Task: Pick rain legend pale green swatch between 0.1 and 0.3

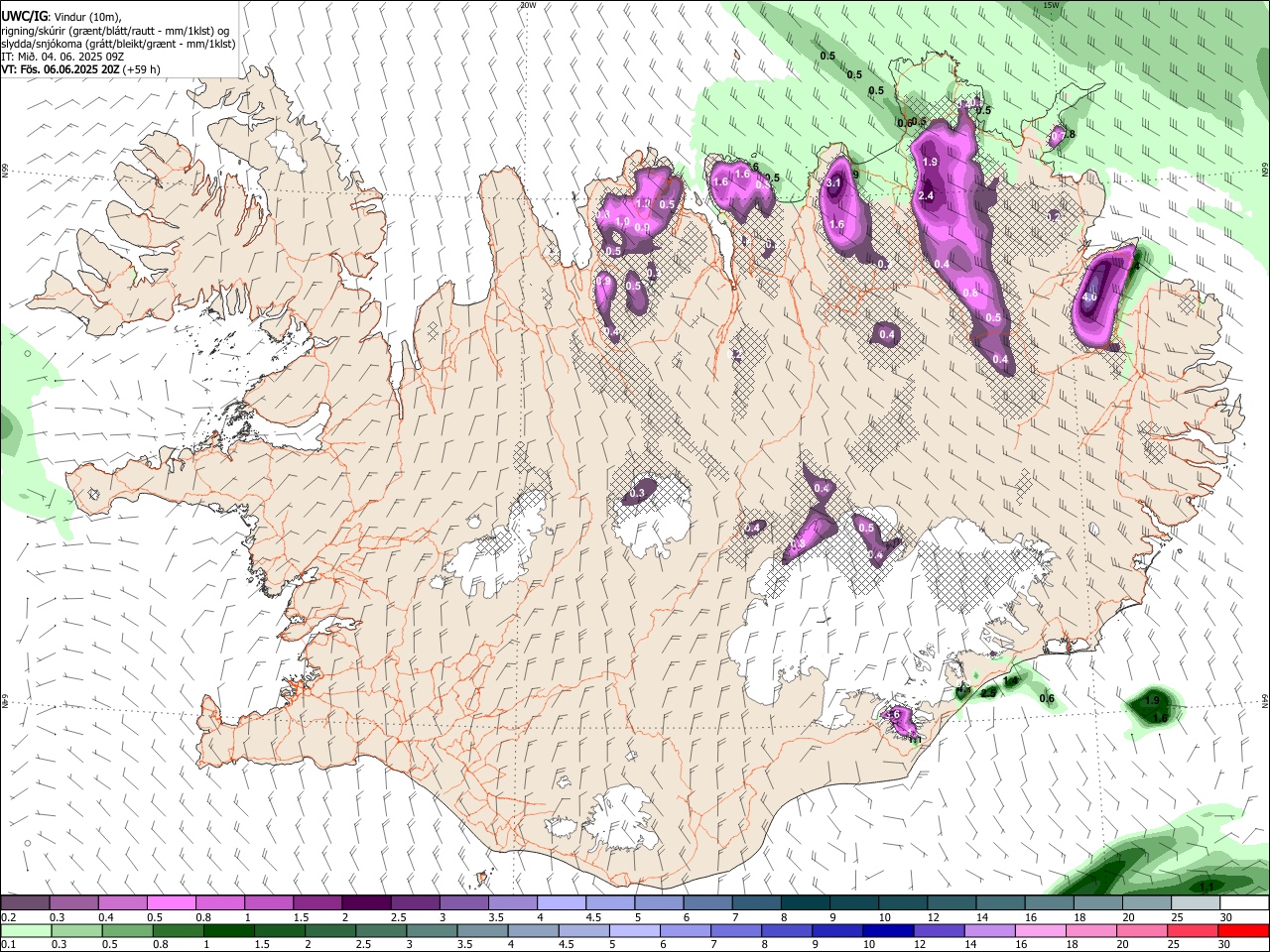Action: (26, 931)
